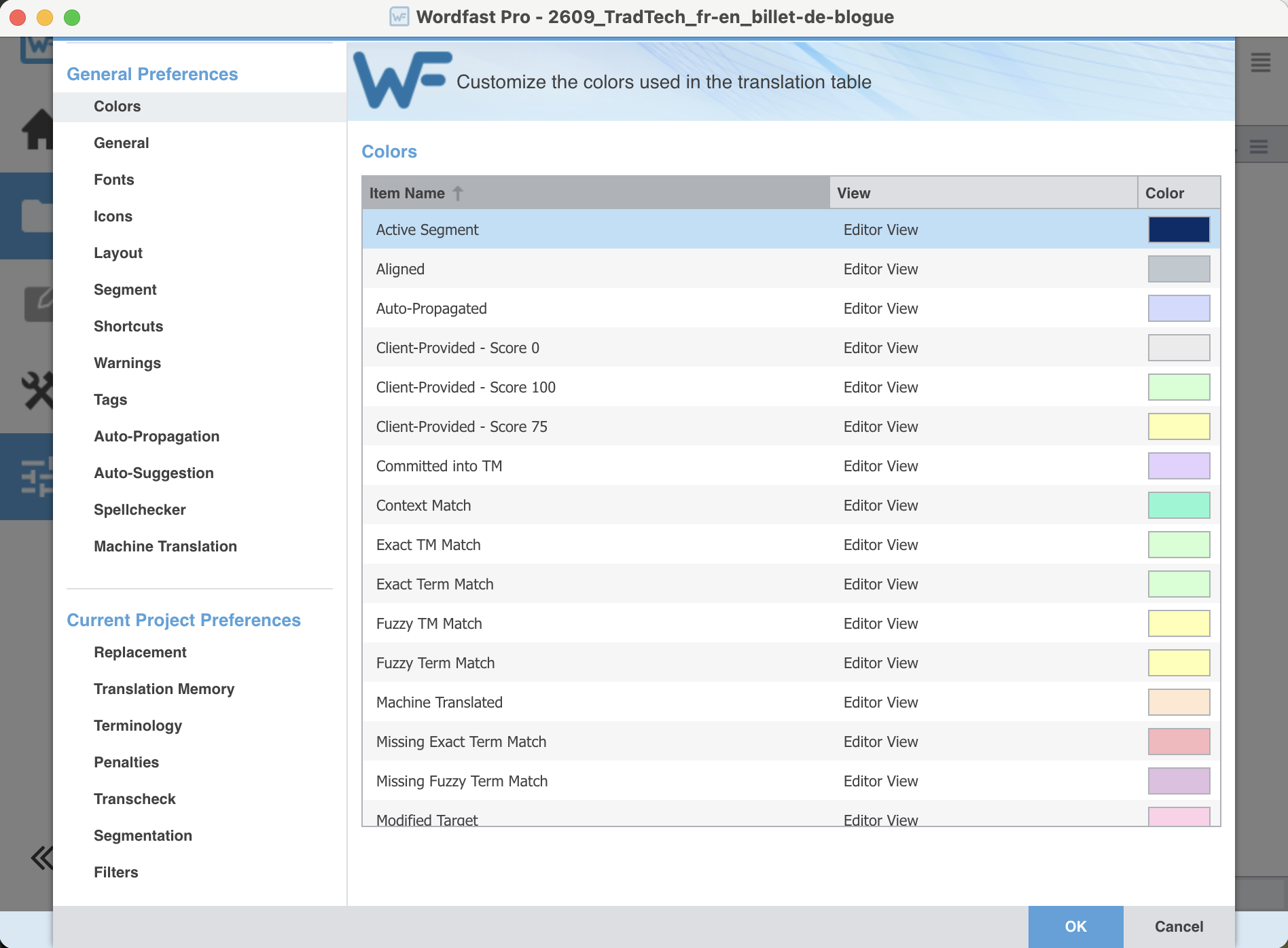The height and width of the screenshot is (948, 1288).
Task: Open the folder icon in background sidebar
Action: 37,216
